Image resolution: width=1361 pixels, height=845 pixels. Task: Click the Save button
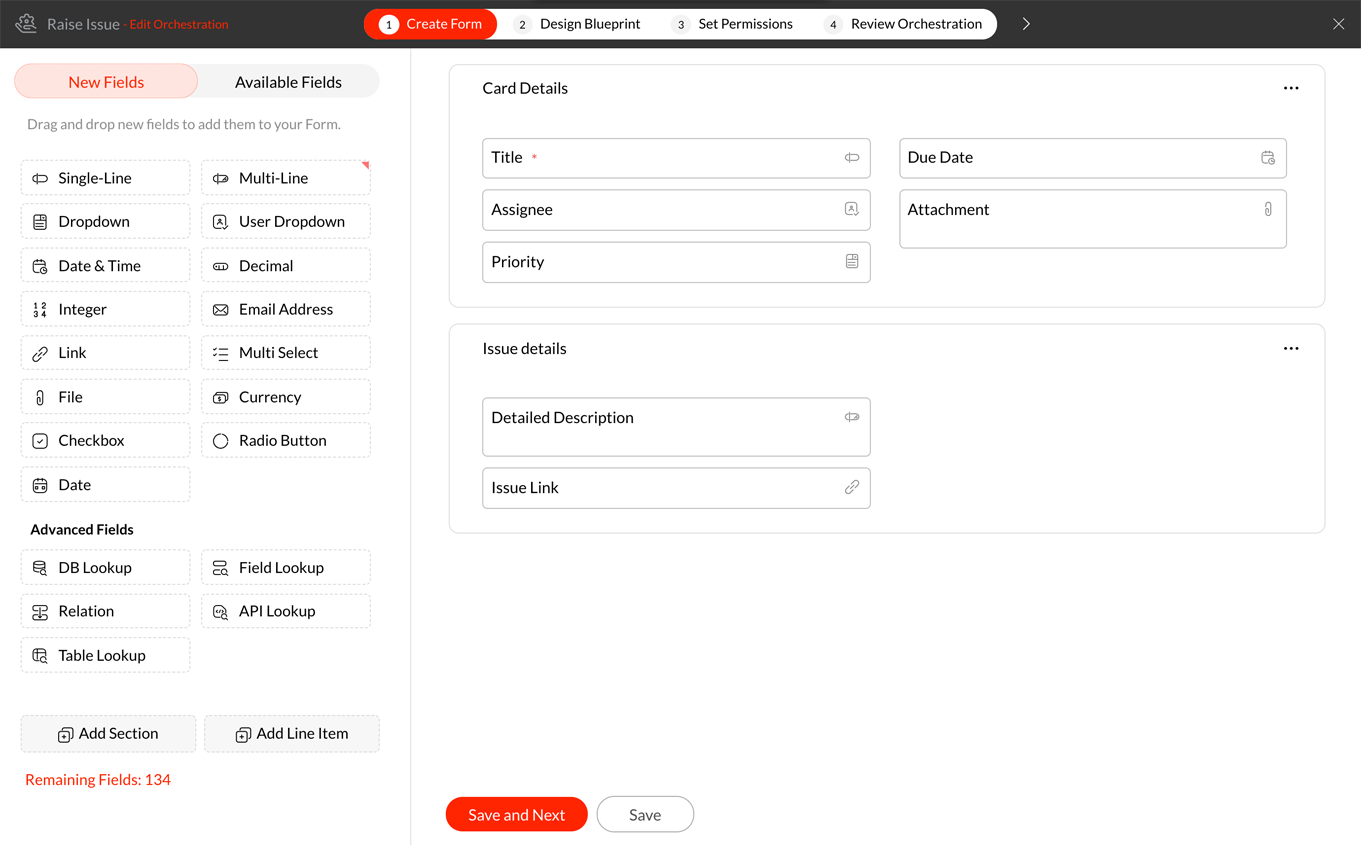[x=645, y=815]
